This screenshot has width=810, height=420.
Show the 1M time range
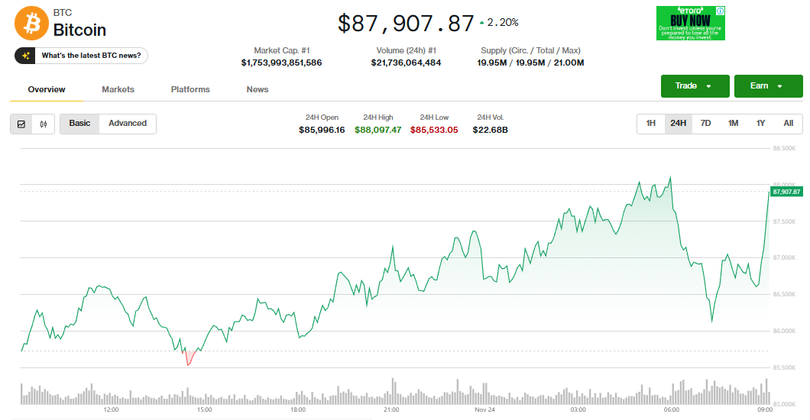point(733,124)
